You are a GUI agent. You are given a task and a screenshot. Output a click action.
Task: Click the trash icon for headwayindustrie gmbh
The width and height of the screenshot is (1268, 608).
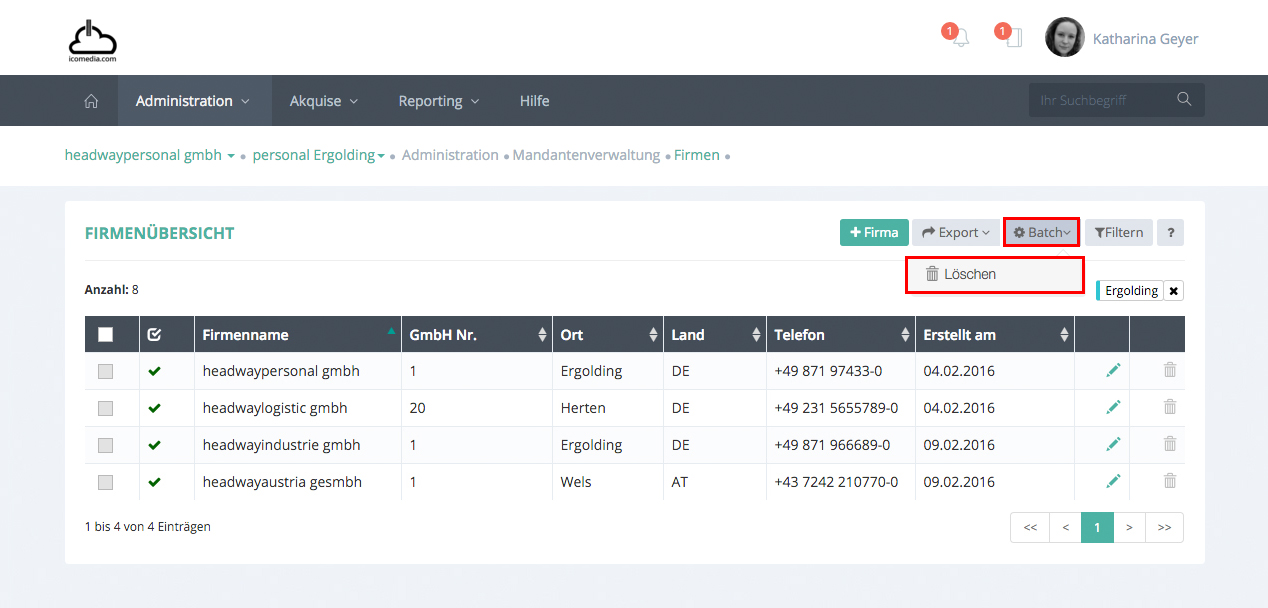click(1169, 445)
